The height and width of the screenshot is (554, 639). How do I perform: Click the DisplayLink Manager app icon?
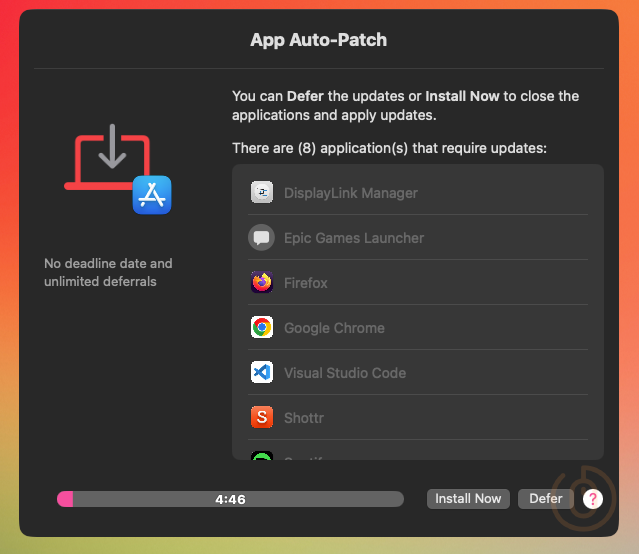click(x=262, y=192)
